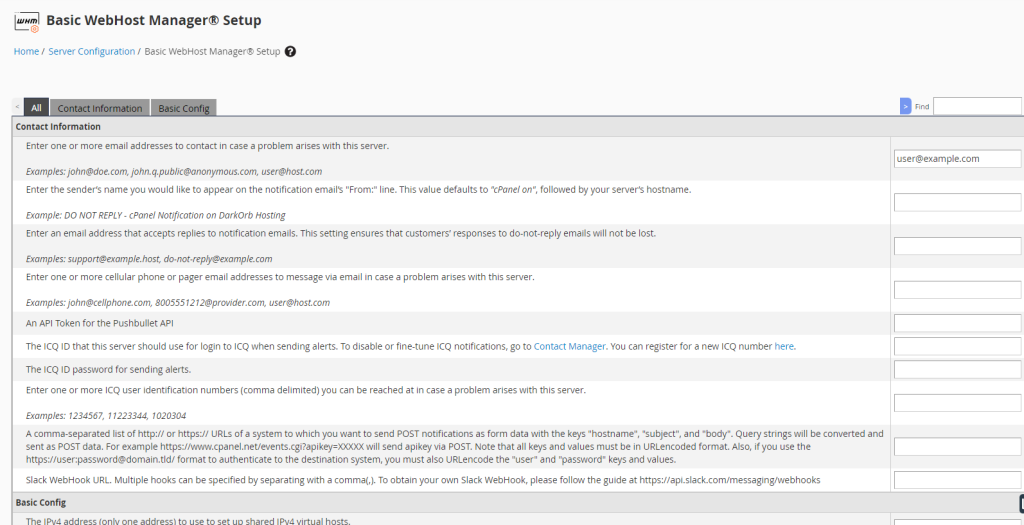Click the blue arrow button beside Find
Image resolution: width=1024 pixels, height=525 pixels.
pos(905,106)
